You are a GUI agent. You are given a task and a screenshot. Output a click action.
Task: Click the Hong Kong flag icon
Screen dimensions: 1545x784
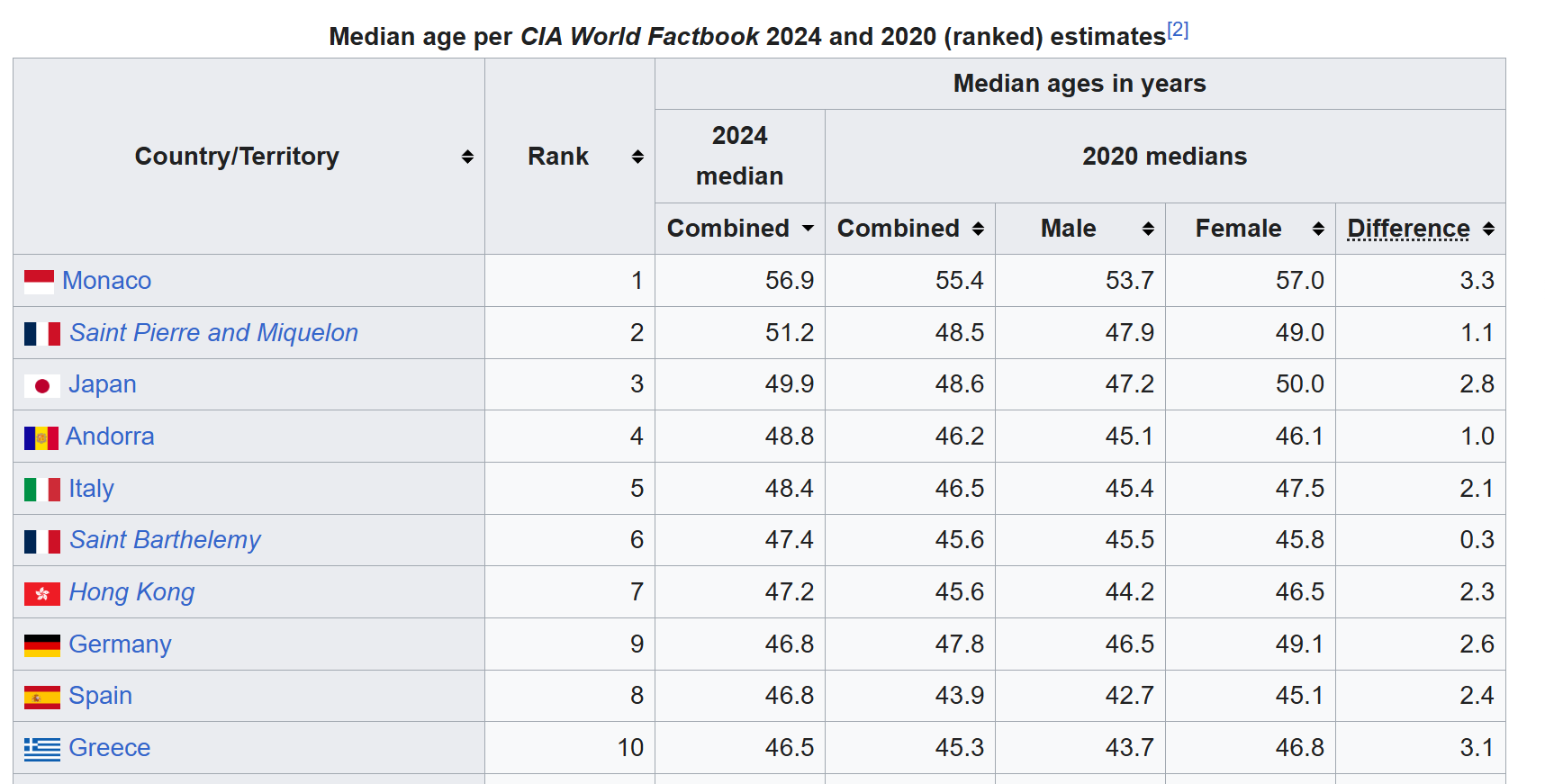pos(41,594)
